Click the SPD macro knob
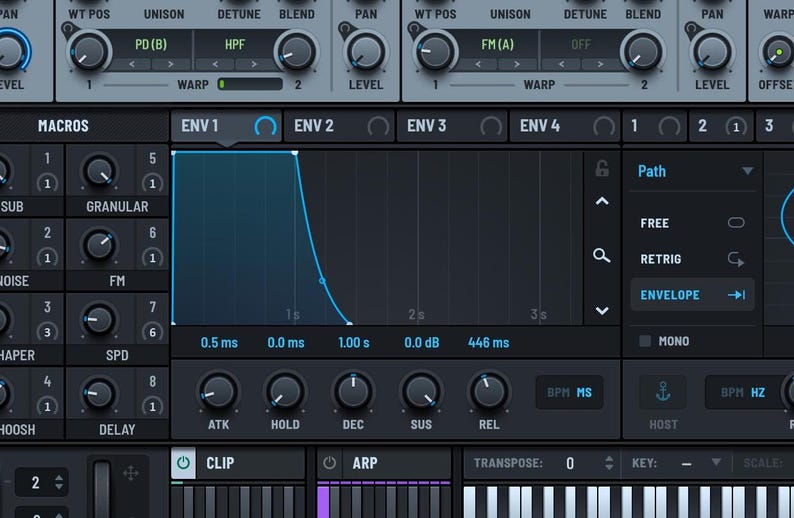Image resolution: width=794 pixels, height=518 pixels. 99,320
